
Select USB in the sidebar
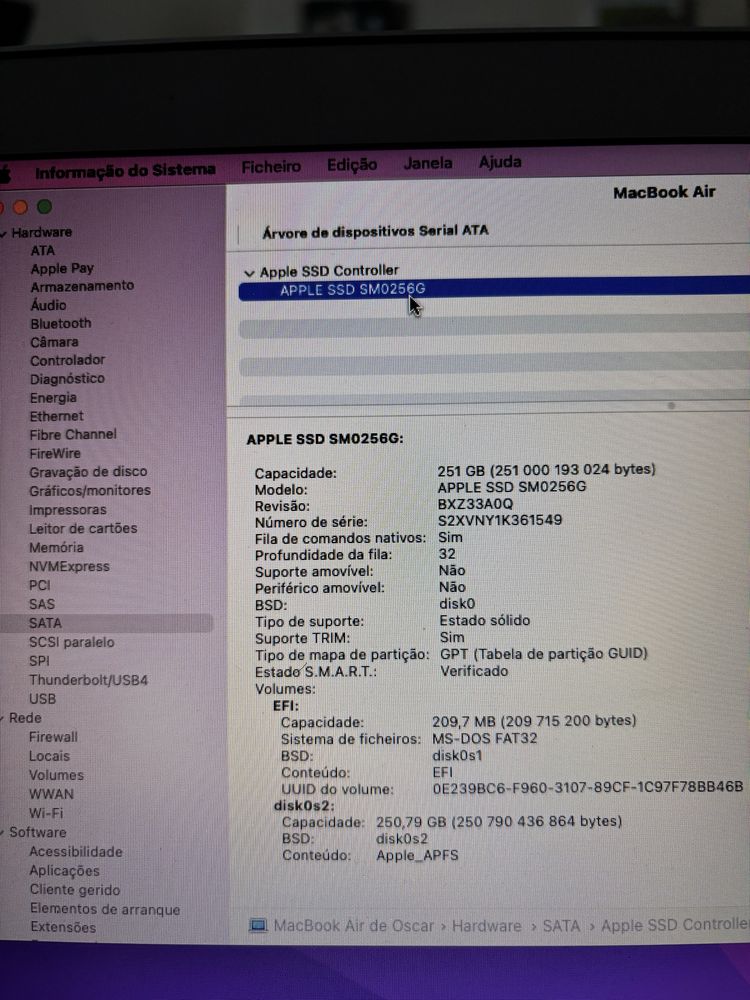[42, 699]
